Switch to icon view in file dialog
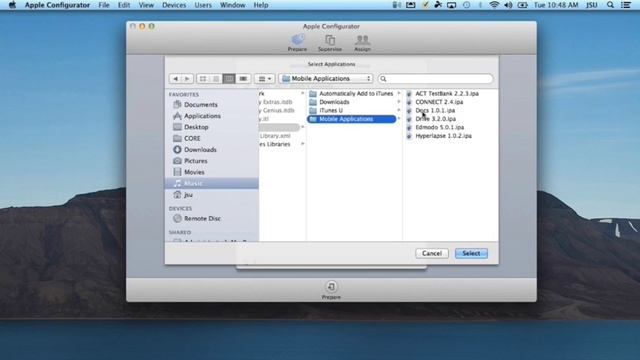 pyautogui.click(x=203, y=78)
